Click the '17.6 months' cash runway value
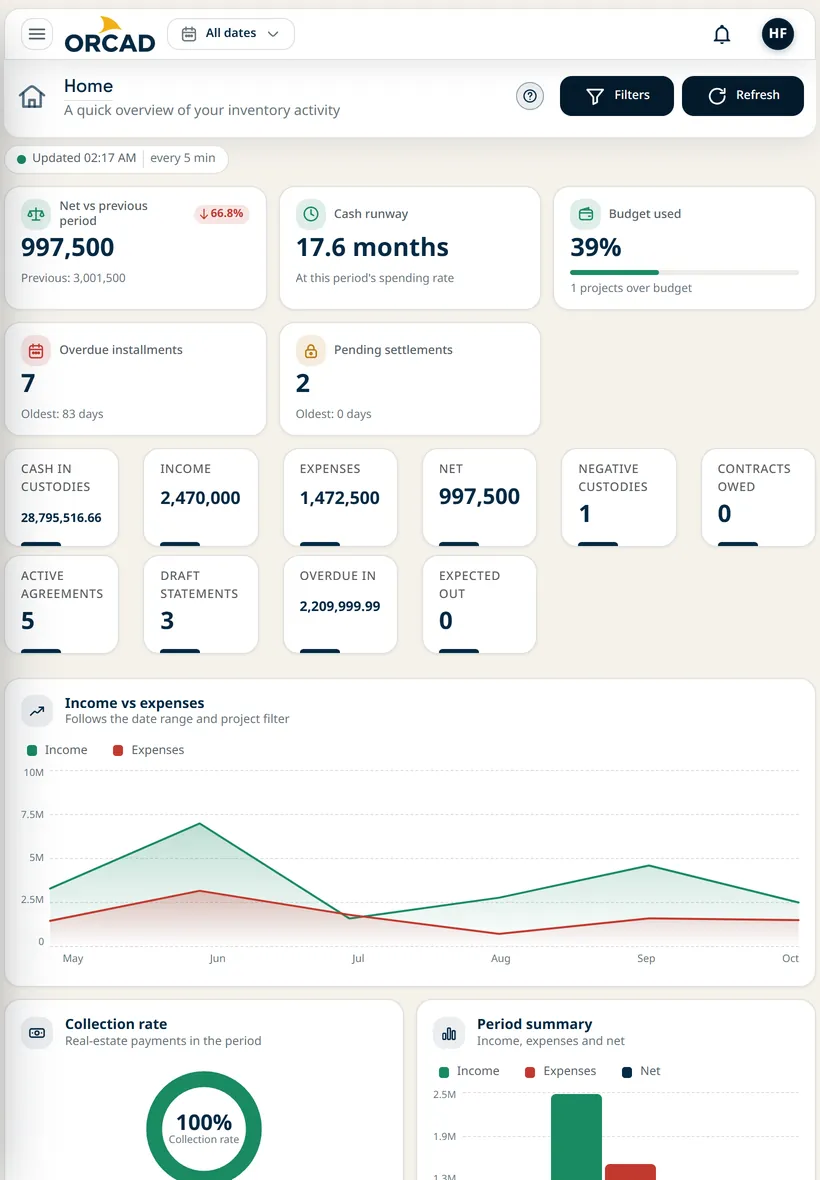 point(372,248)
